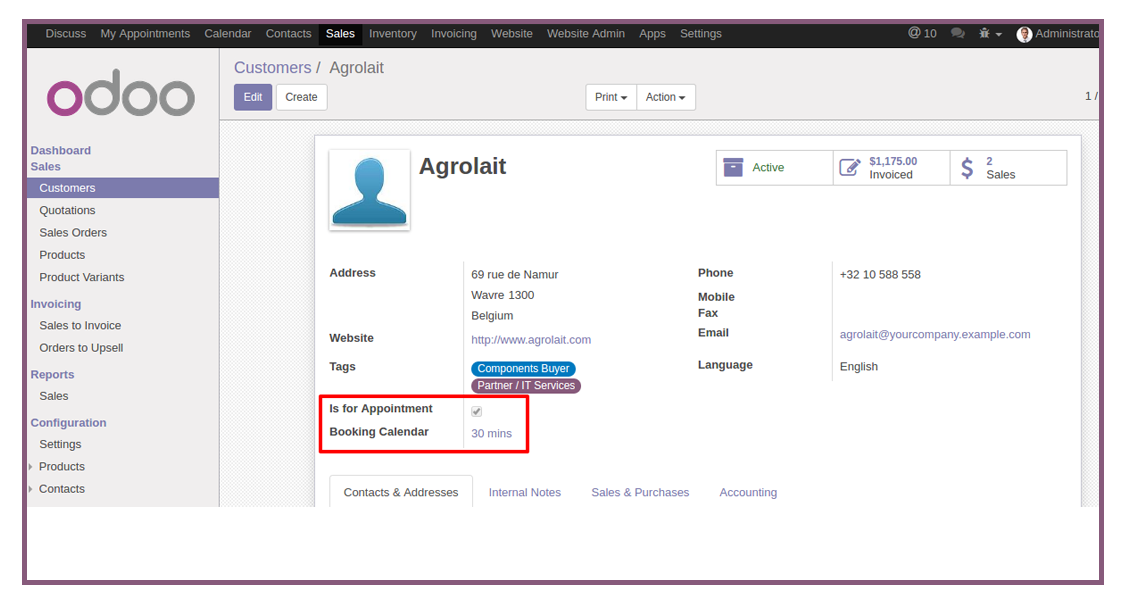The height and width of the screenshot is (607, 1126).
Task: Open the @ 10 mentions indicator
Action: pos(922,33)
